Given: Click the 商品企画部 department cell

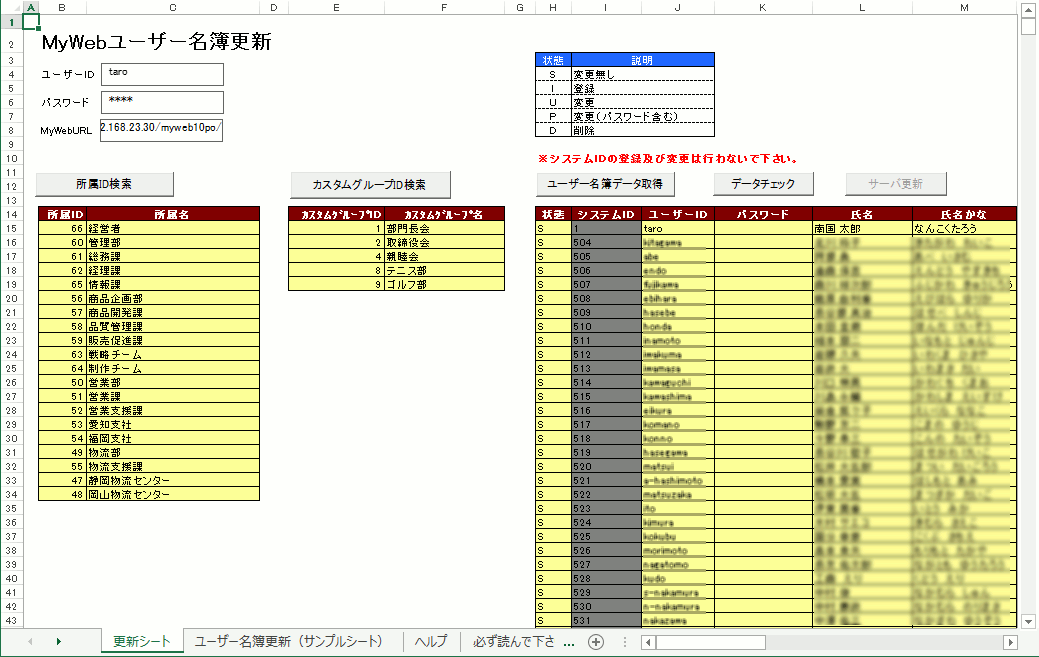Looking at the screenshot, I should (173, 299).
